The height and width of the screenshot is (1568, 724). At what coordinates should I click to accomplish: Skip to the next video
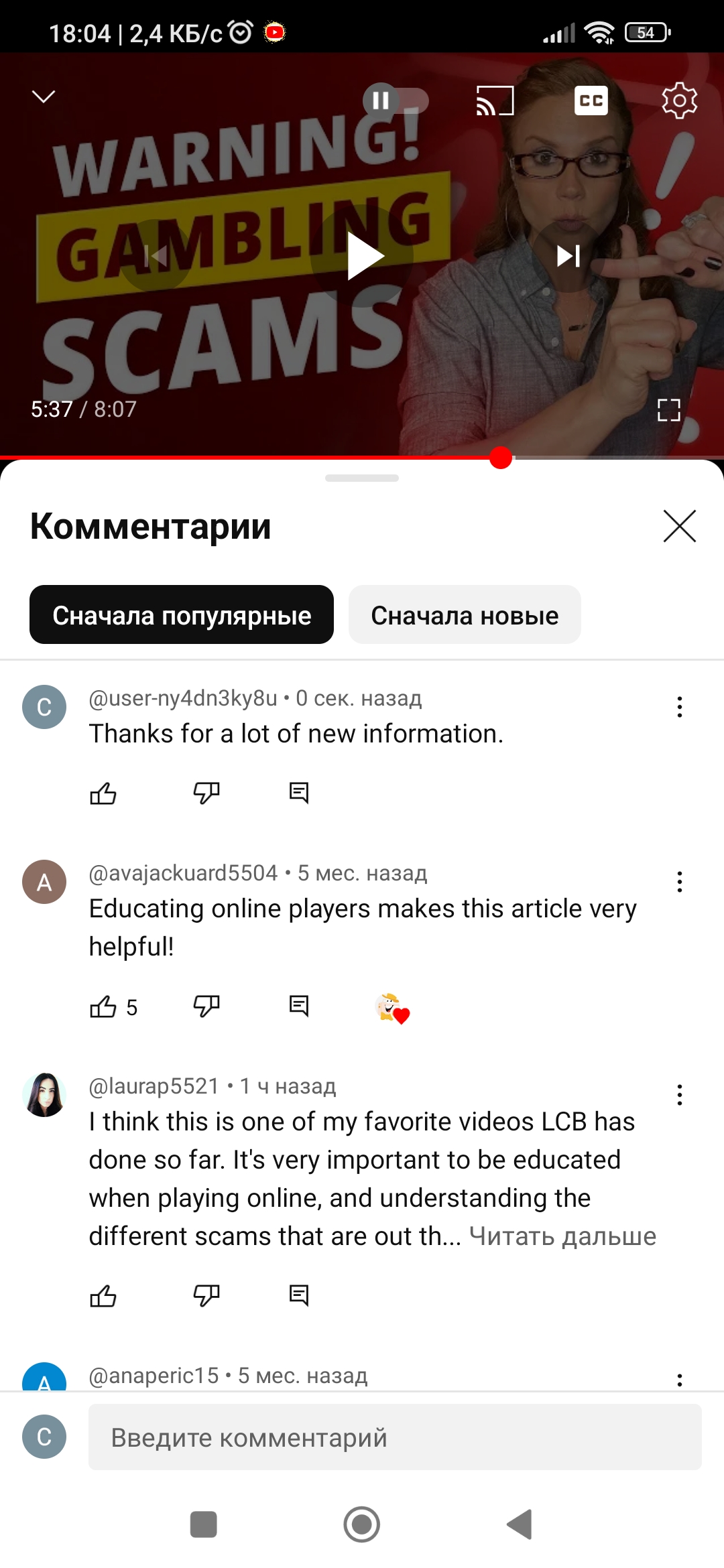click(568, 256)
